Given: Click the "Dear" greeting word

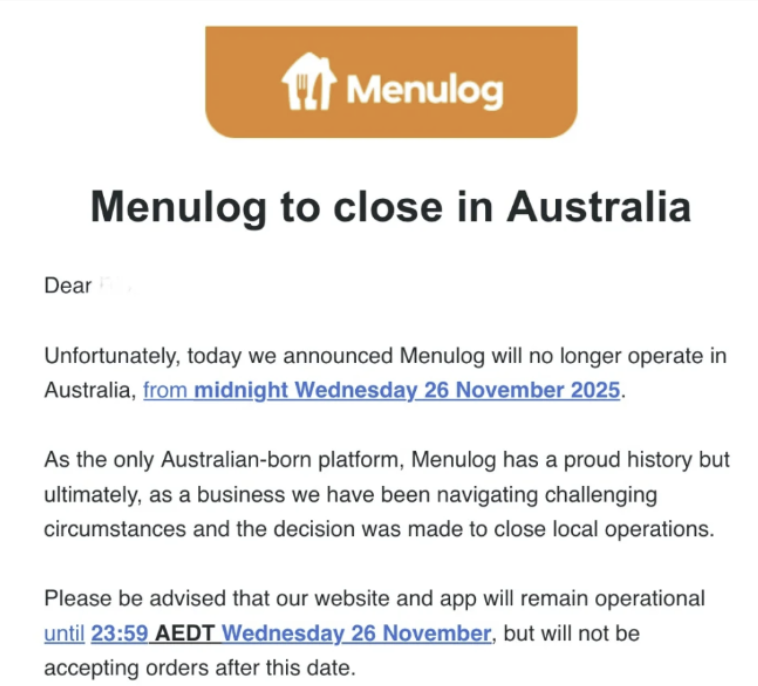Looking at the screenshot, I should pos(67,286).
